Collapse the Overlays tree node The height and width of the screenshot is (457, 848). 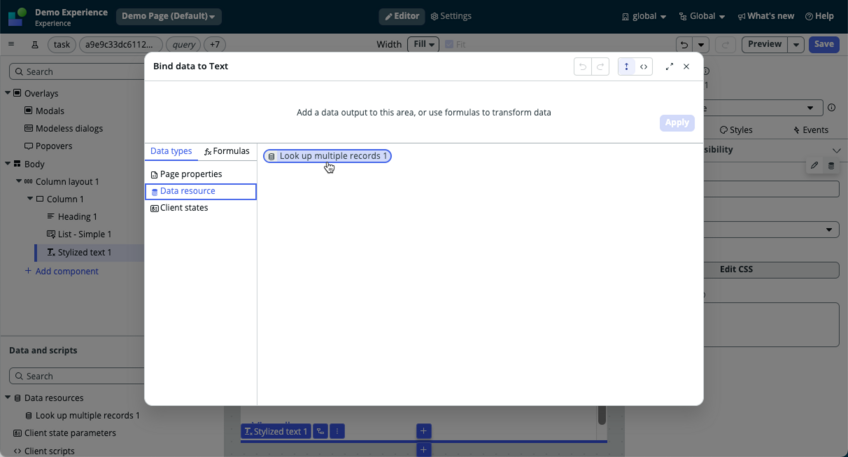tap(8, 93)
